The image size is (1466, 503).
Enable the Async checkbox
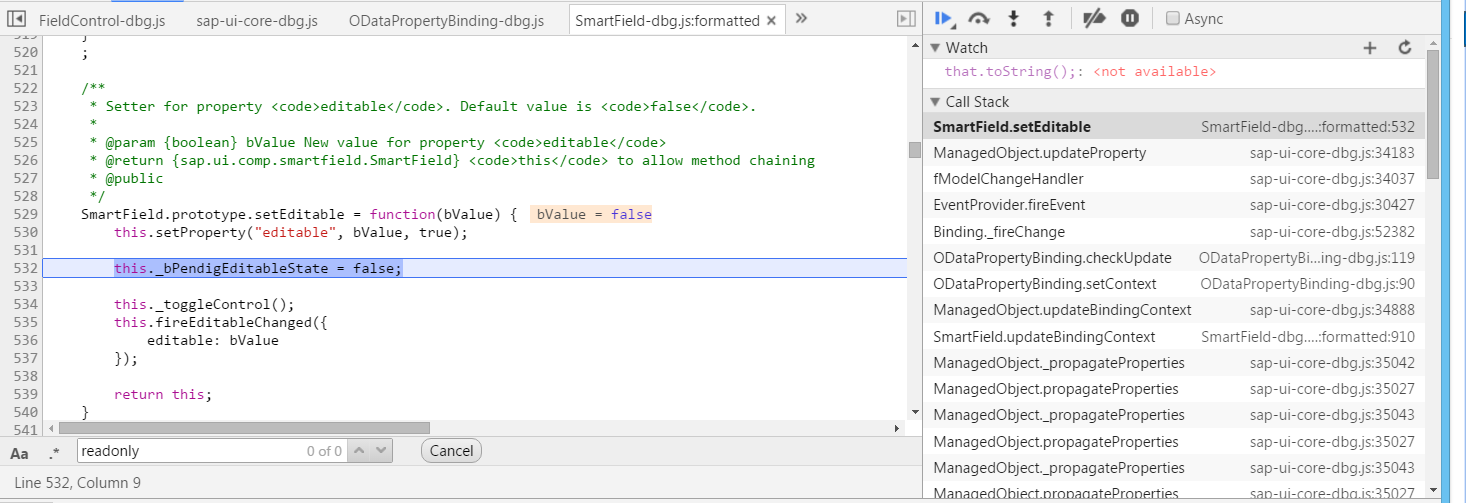point(1174,19)
